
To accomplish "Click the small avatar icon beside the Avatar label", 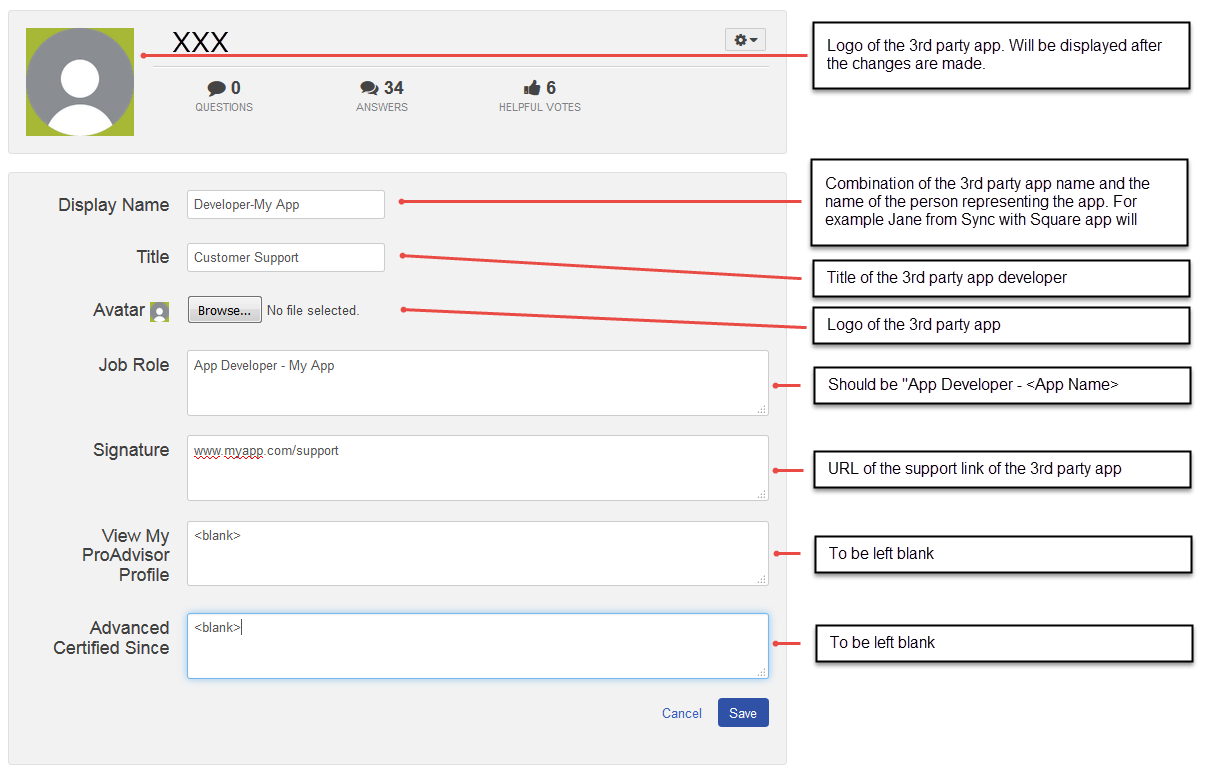I will 161,311.
